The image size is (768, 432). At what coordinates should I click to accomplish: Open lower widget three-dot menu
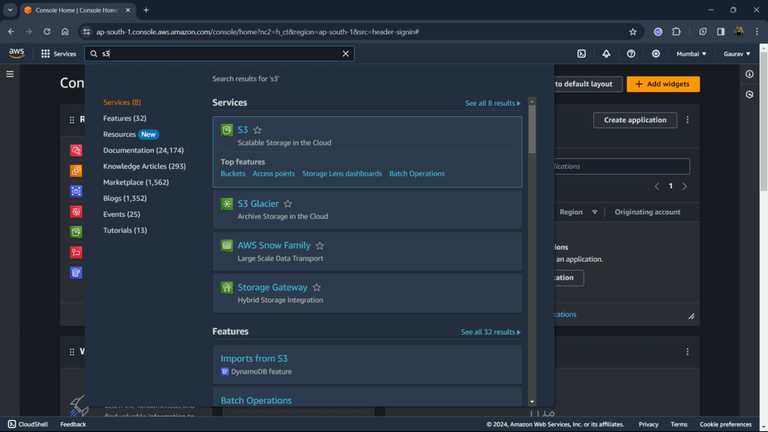click(687, 352)
